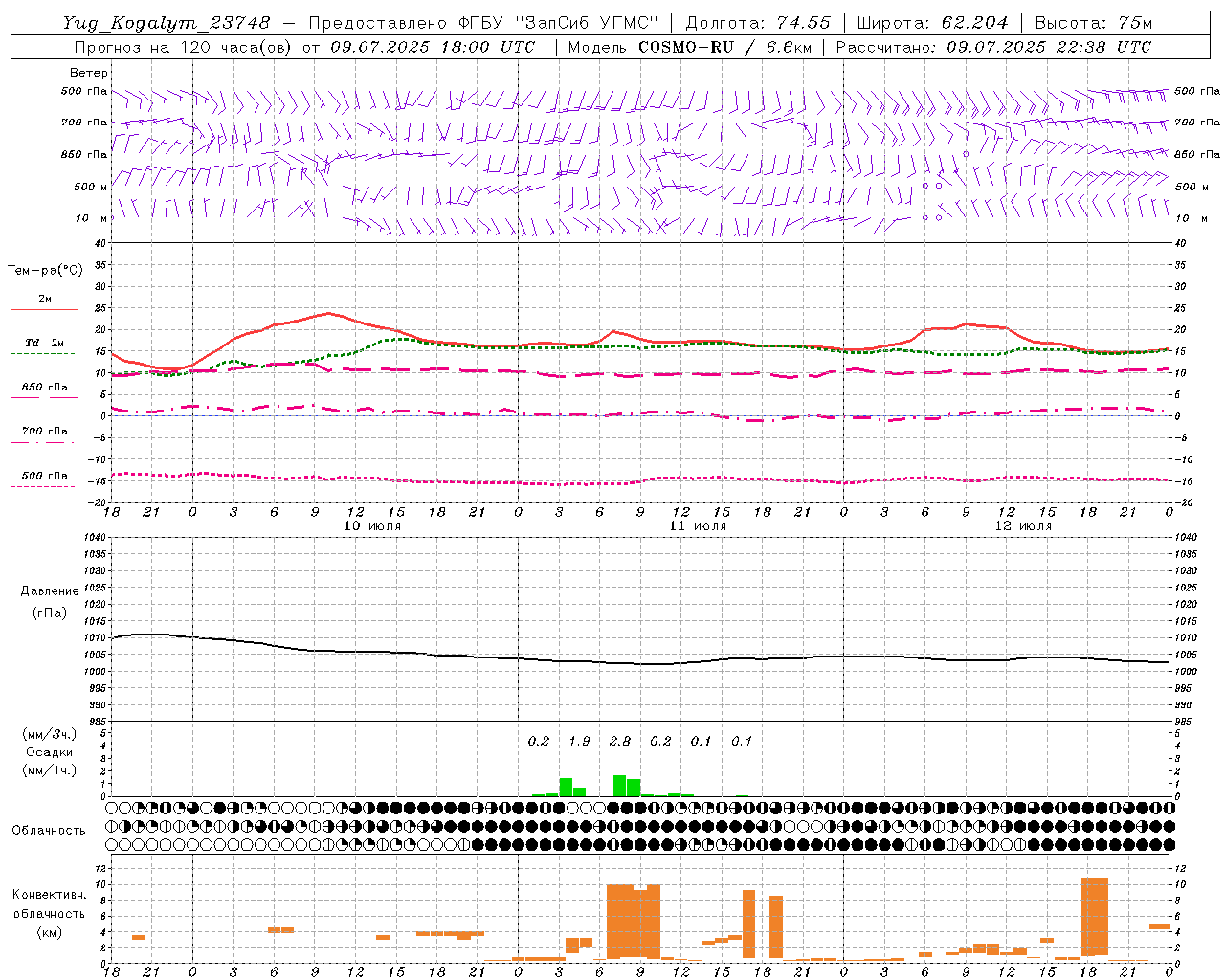This screenshot has width=1225, height=980.
Task: Click the dashed line sample under 'Td 2м'
Action: pos(43,354)
